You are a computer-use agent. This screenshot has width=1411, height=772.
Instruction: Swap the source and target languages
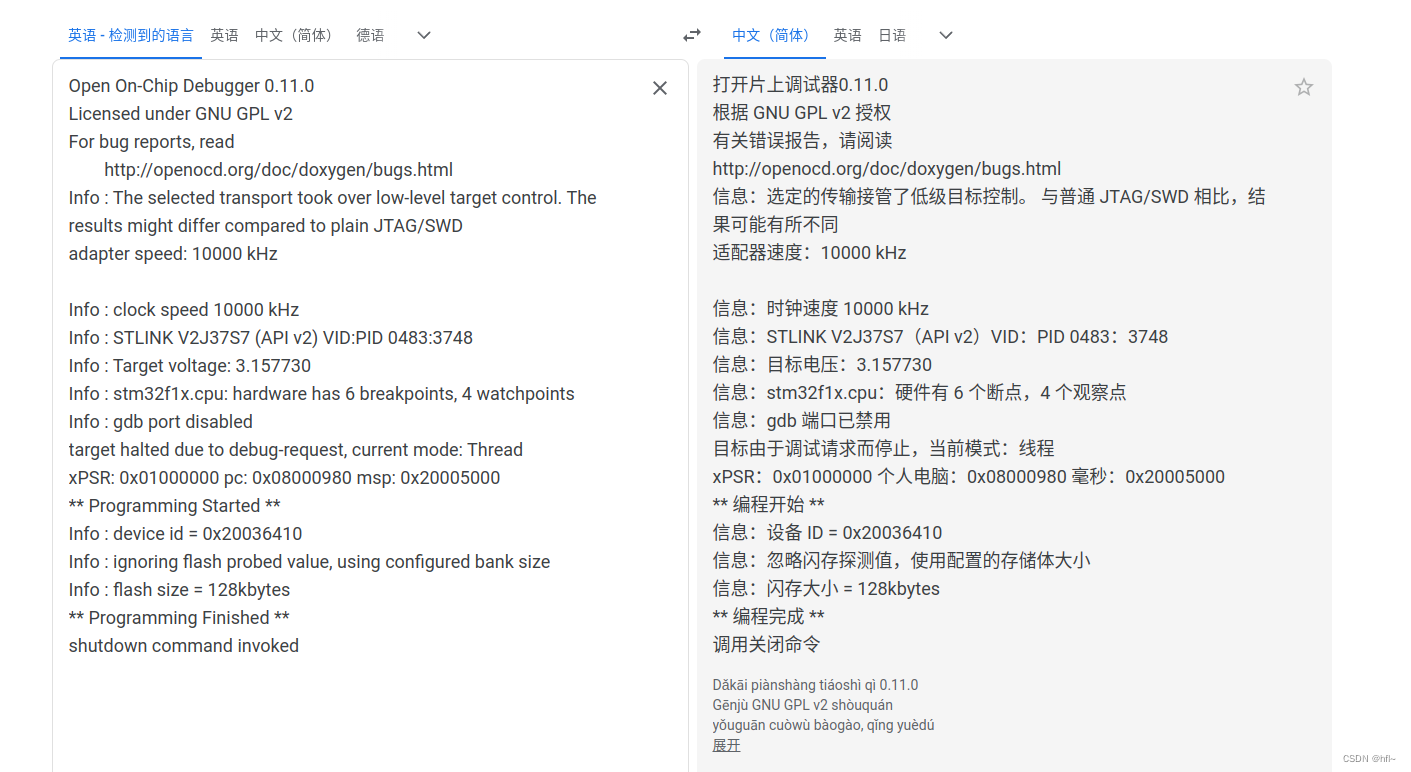pyautogui.click(x=691, y=34)
